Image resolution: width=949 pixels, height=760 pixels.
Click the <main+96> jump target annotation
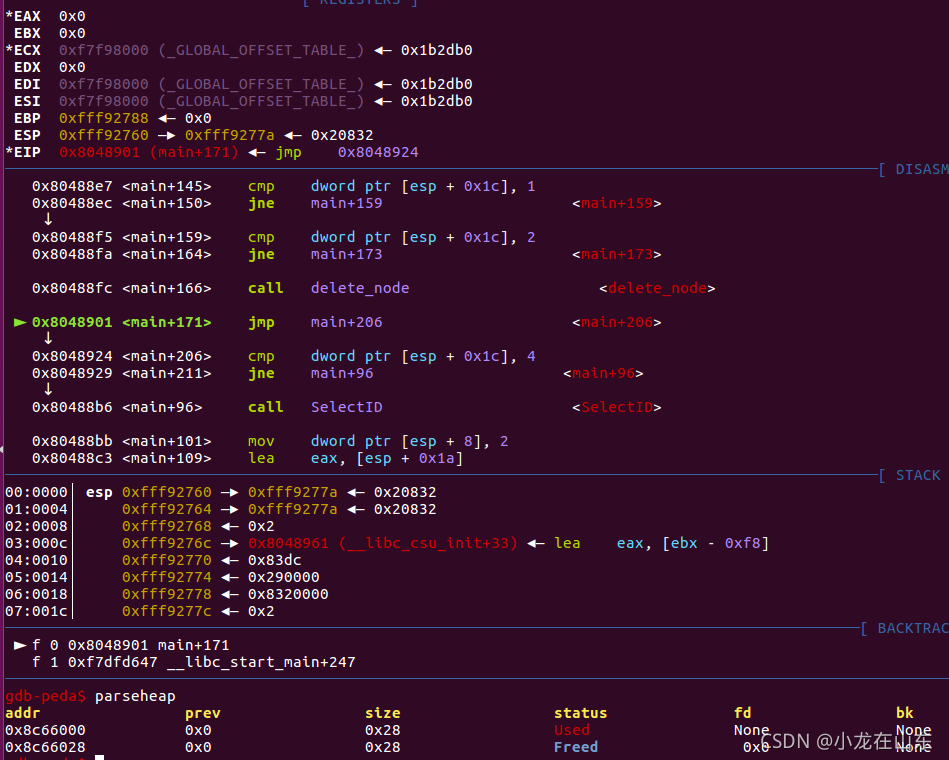[603, 373]
